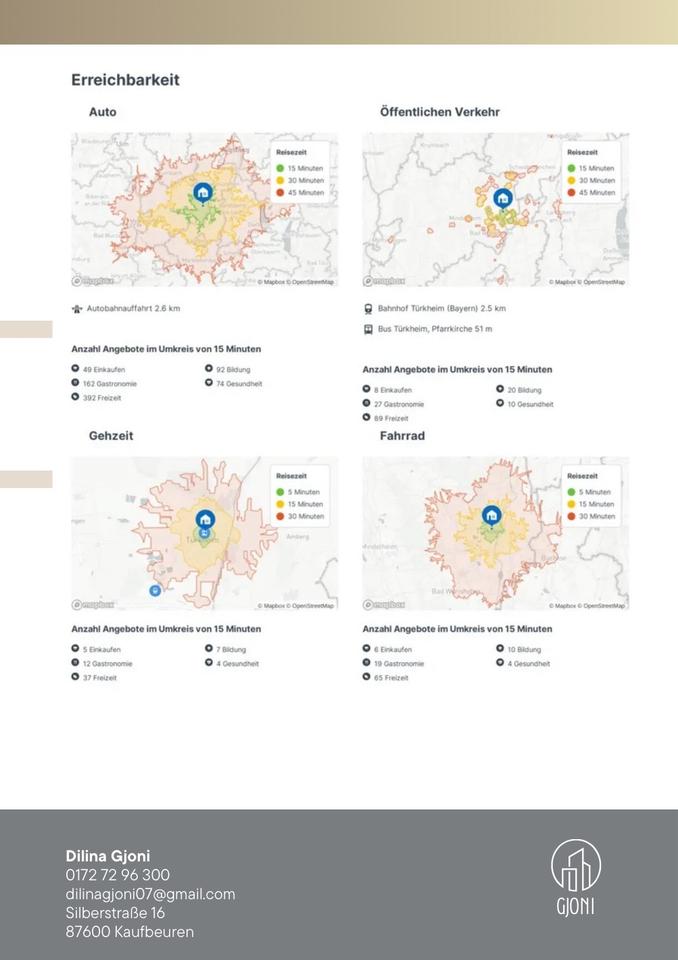Click the Autobahnauffahrt 2.6 km highway icon
This screenshot has width=678, height=960.
pyautogui.click(x=77, y=309)
